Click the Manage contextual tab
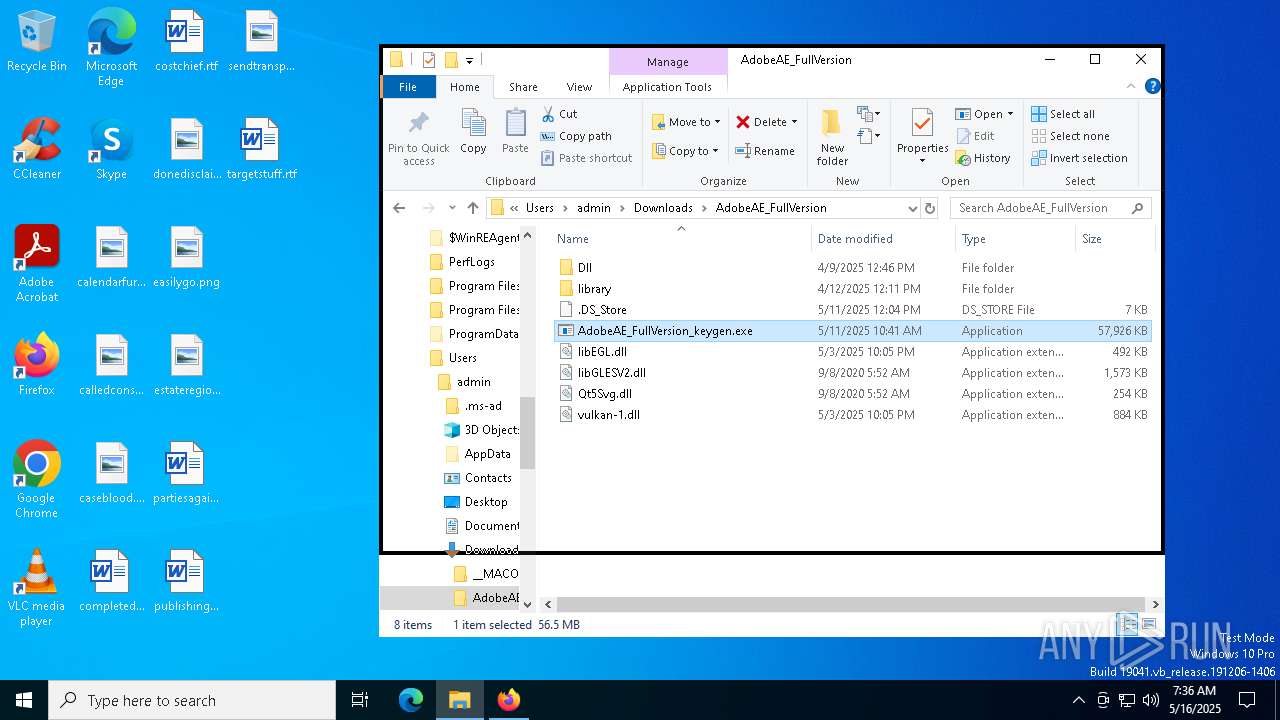 coord(667,62)
